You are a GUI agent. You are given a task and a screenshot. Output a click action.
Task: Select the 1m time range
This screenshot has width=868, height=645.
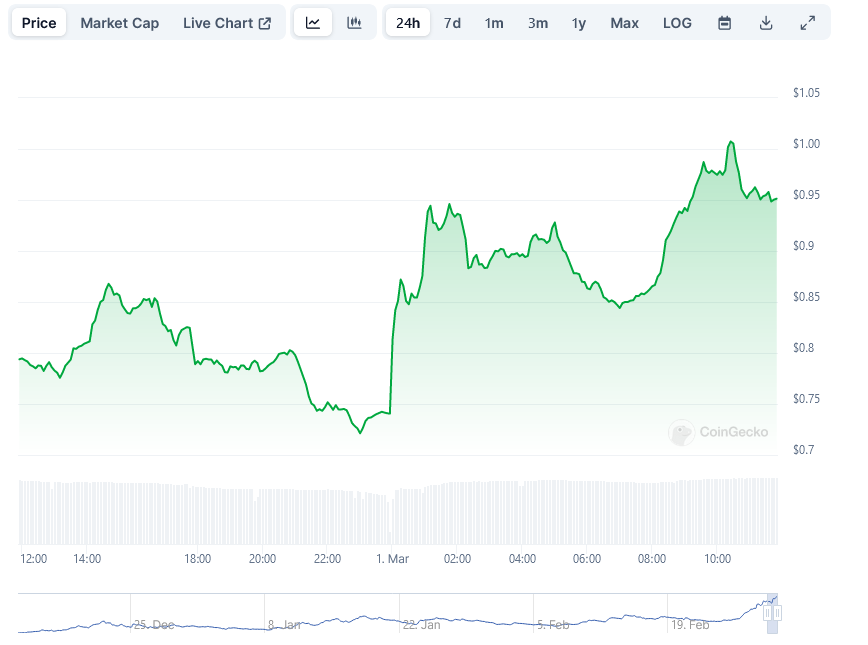click(494, 23)
